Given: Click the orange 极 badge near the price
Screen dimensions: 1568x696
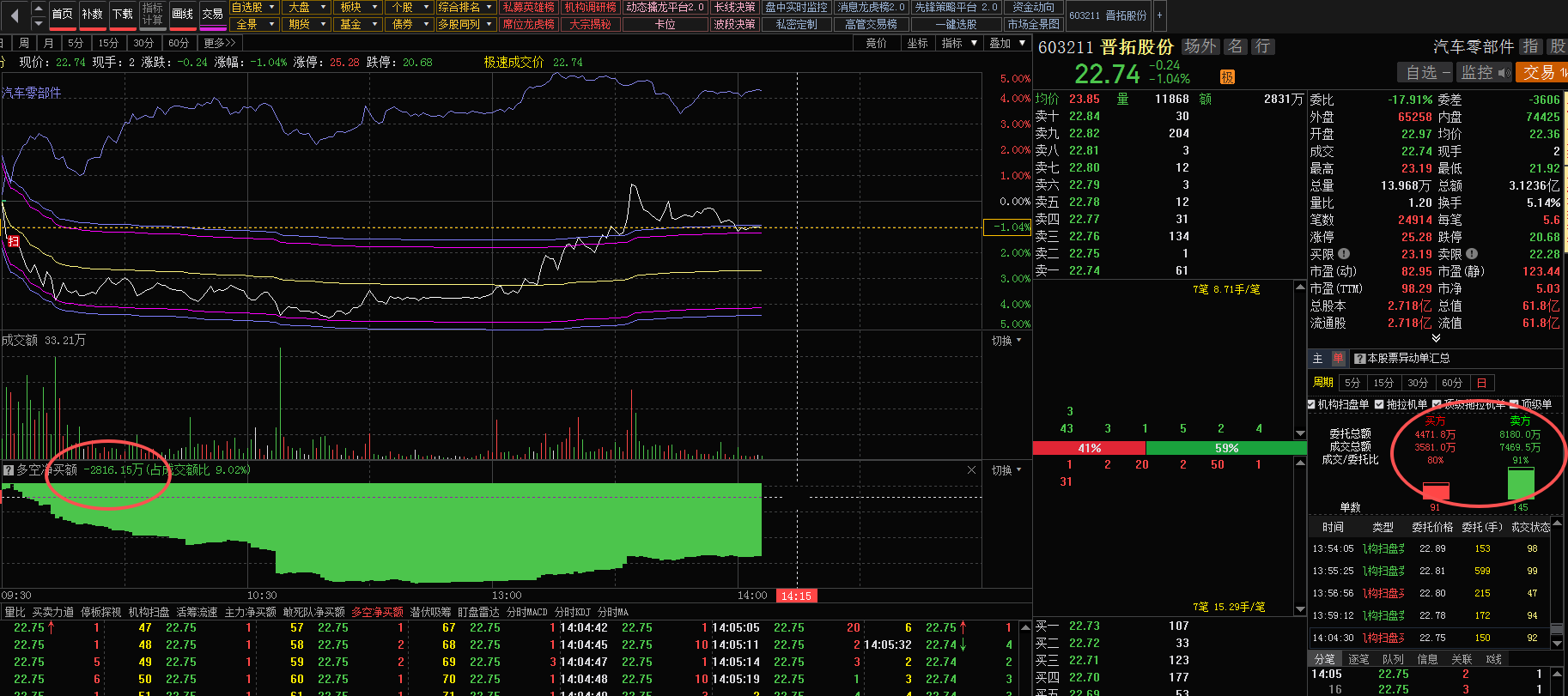Looking at the screenshot, I should (1227, 77).
